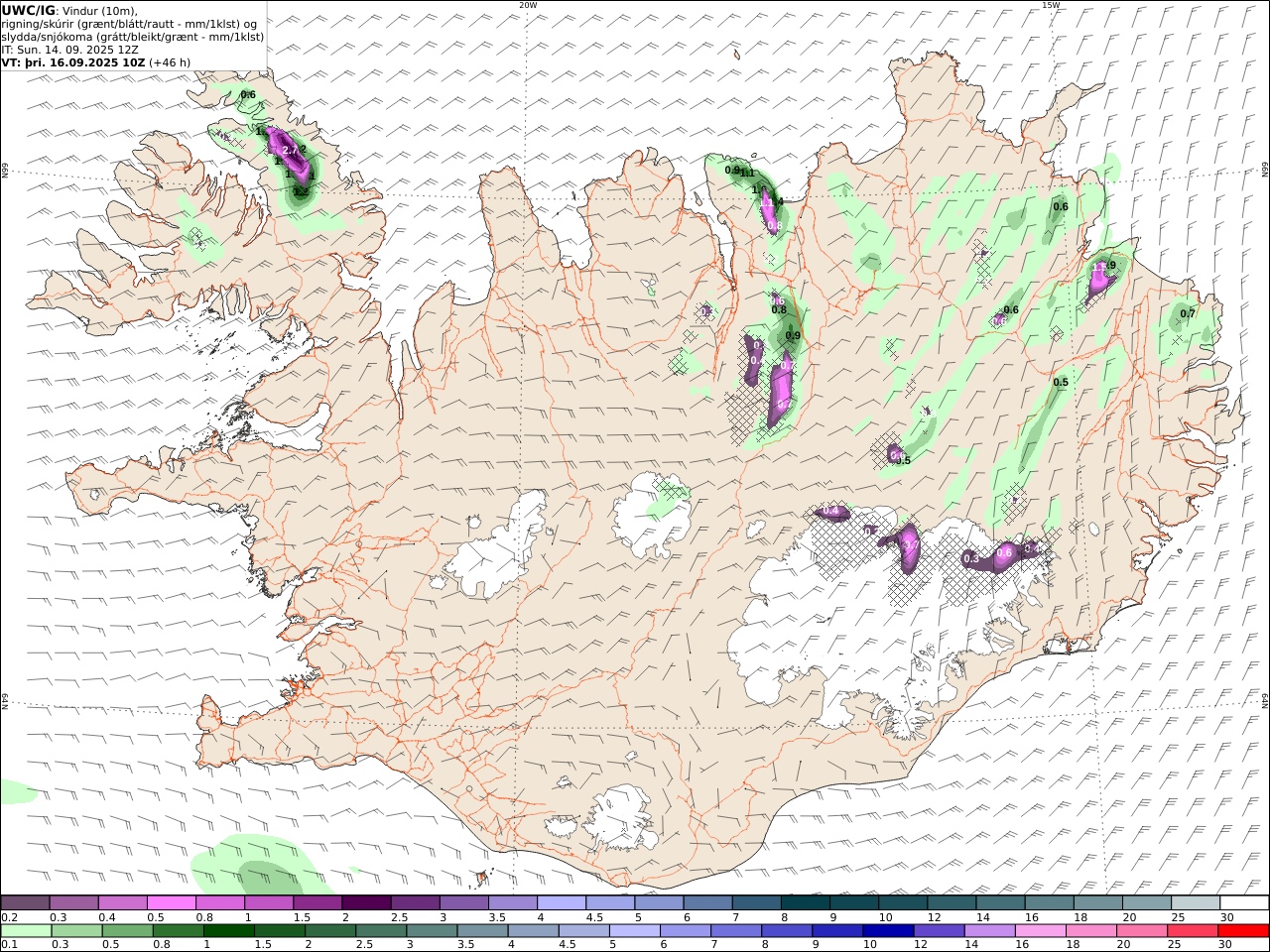
Task: Pick the bright red 30 swatch in bottom scale
Action: (1243, 930)
